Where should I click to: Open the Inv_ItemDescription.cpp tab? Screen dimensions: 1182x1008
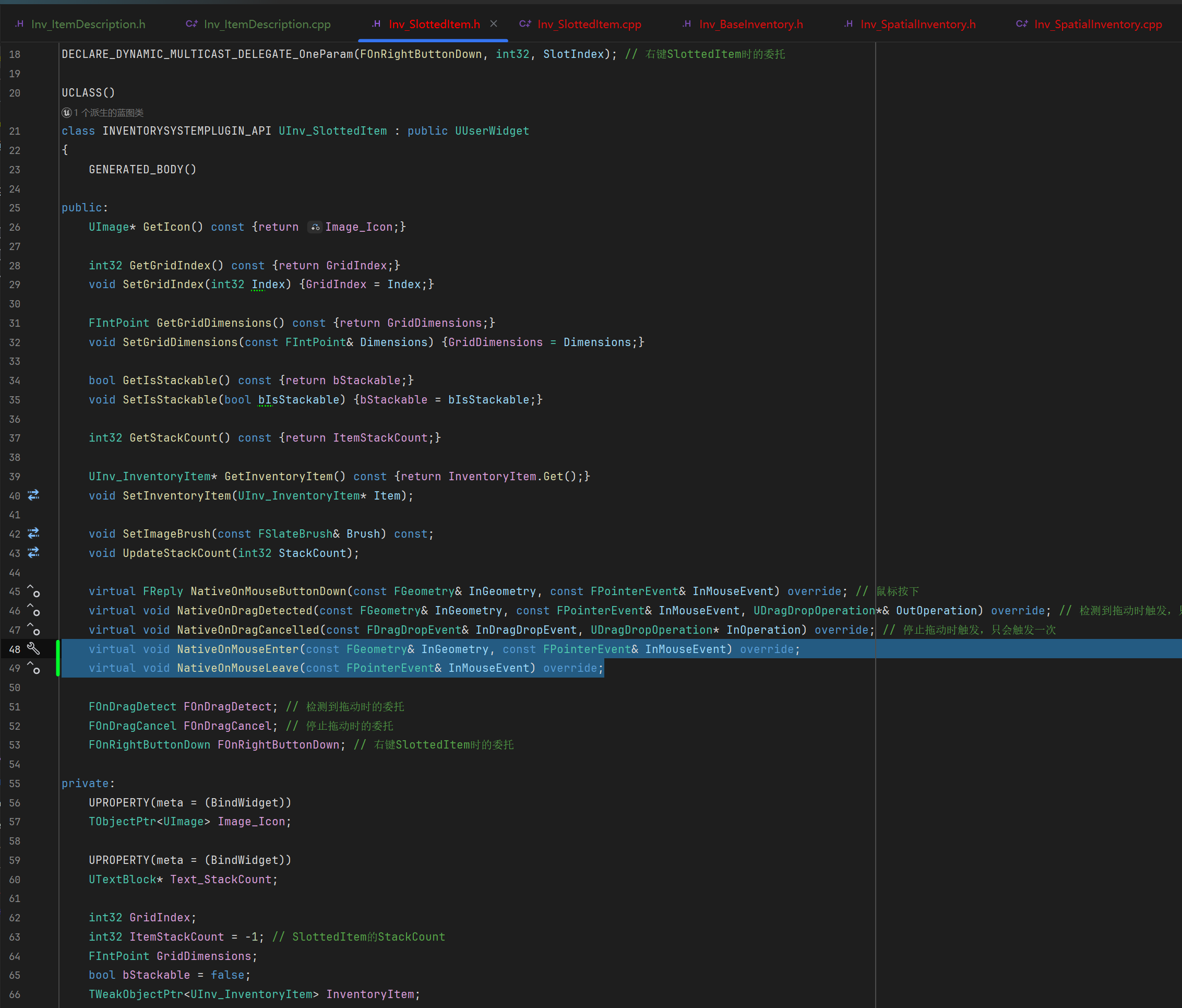(x=266, y=24)
